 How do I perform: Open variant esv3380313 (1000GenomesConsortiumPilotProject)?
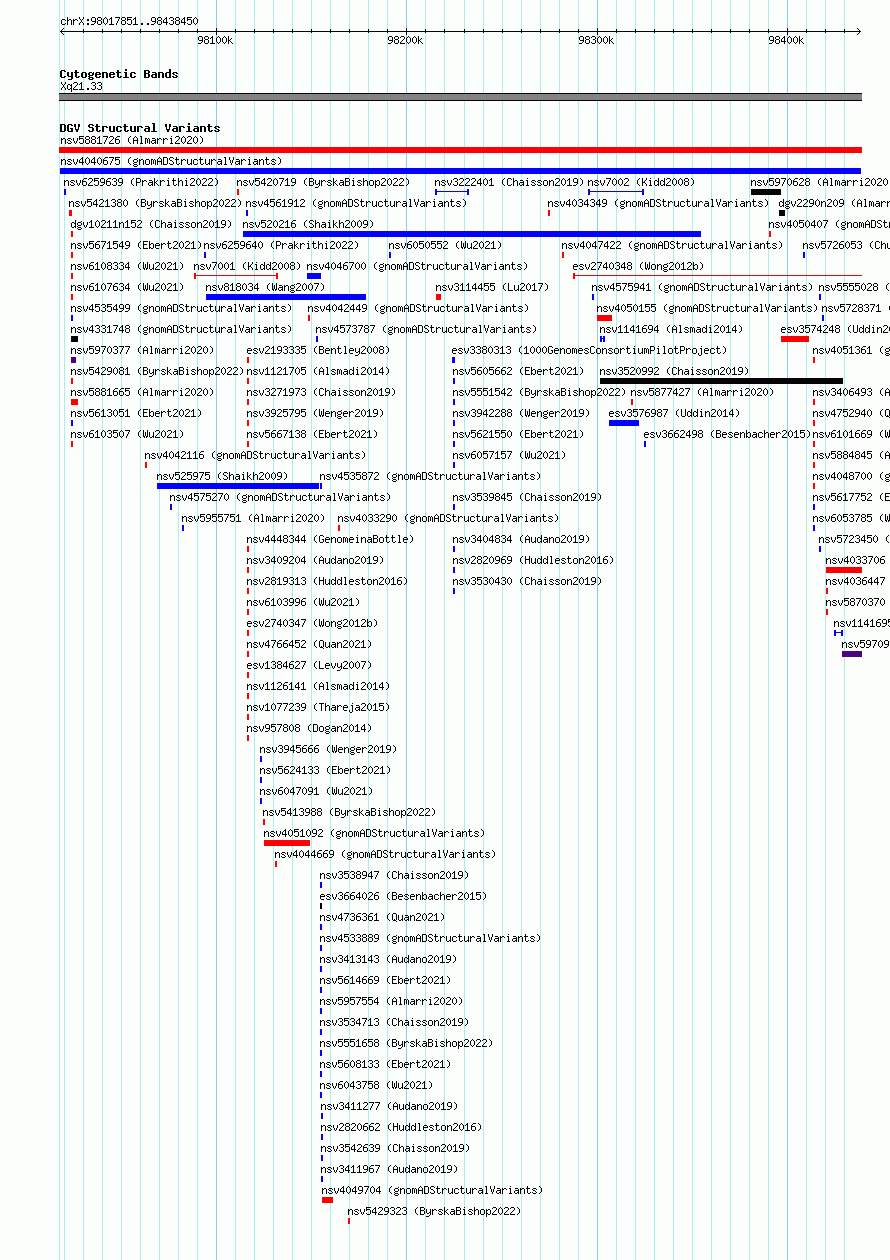click(x=589, y=350)
